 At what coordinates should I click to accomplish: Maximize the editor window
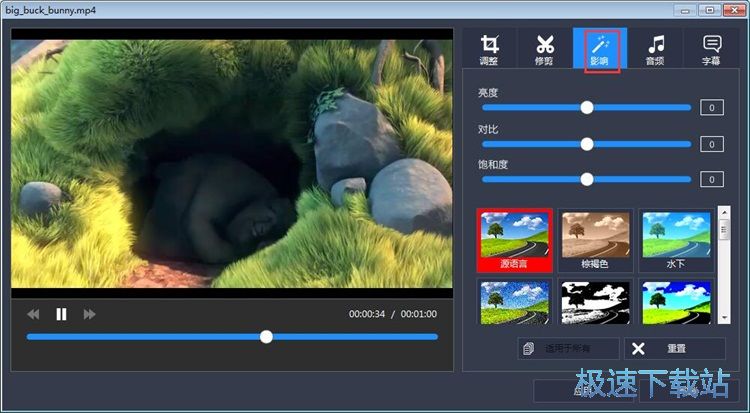[710, 10]
